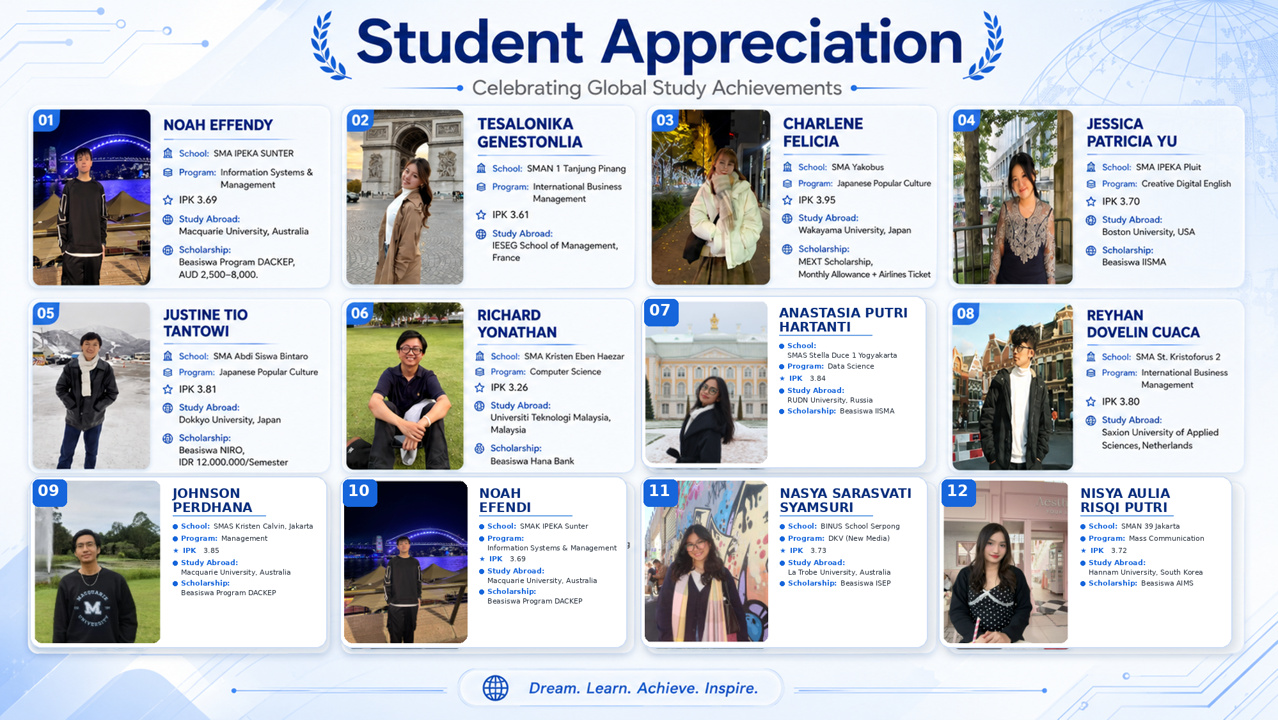Image resolution: width=1278 pixels, height=720 pixels.
Task: Click the name JOHNSON PERDHANA
Action: point(212,500)
